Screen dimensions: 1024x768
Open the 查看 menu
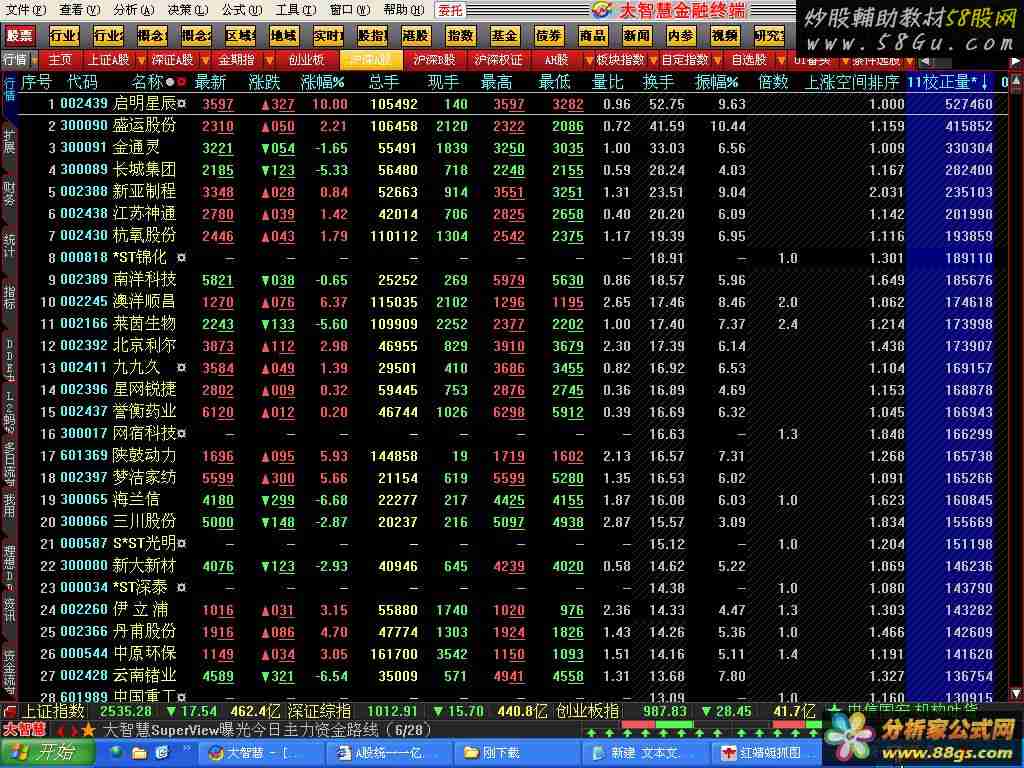point(79,10)
